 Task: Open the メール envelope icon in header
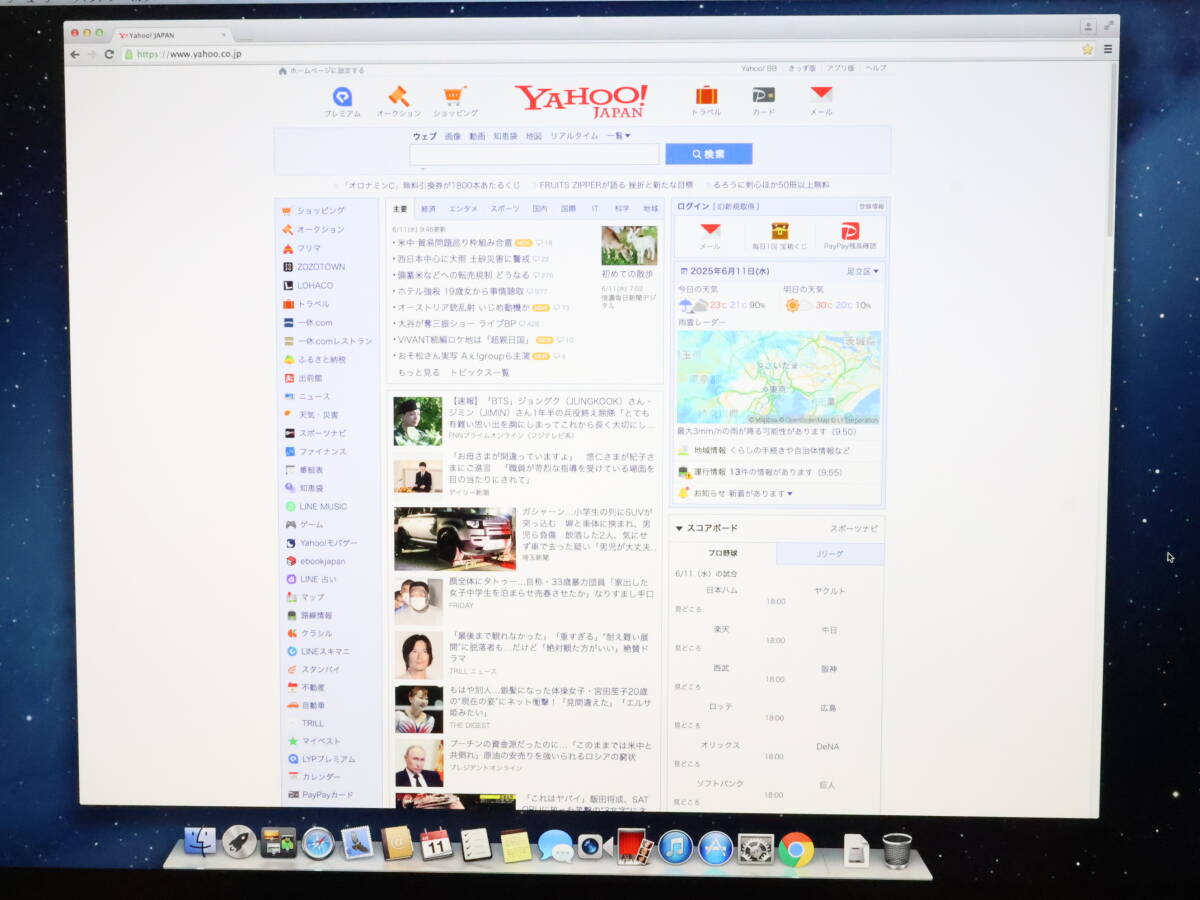coord(821,95)
